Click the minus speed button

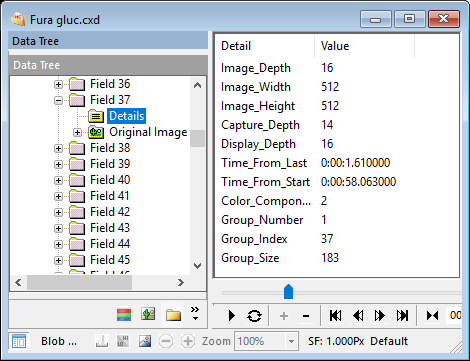[306, 316]
